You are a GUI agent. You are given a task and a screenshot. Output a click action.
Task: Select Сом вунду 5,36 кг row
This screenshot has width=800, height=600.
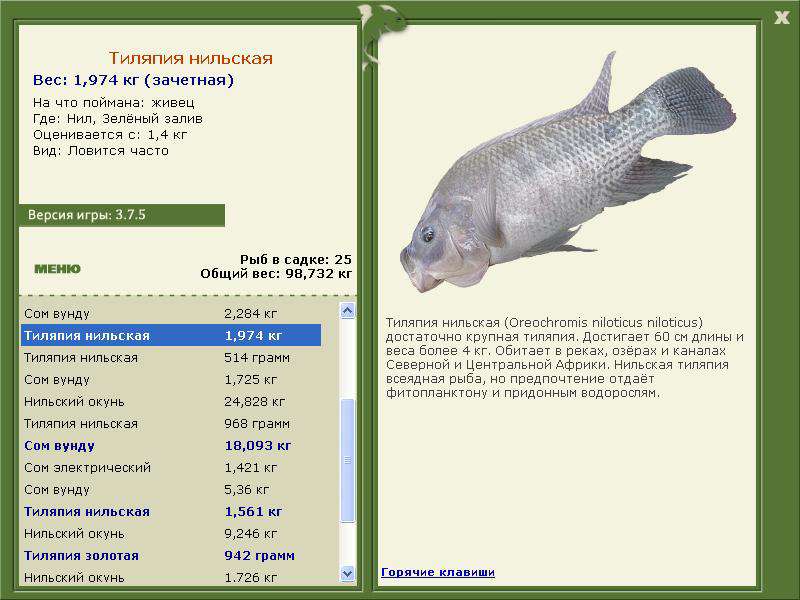[x=171, y=489]
